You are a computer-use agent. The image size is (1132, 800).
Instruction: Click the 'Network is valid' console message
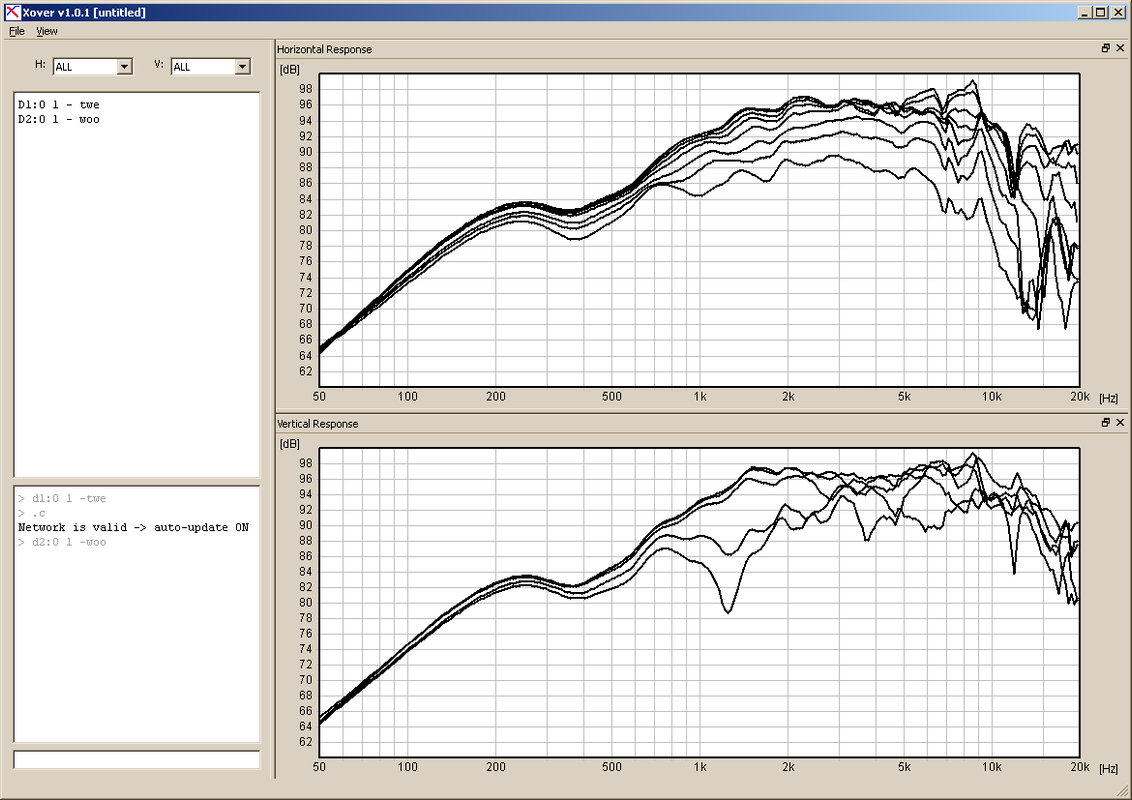tap(133, 527)
